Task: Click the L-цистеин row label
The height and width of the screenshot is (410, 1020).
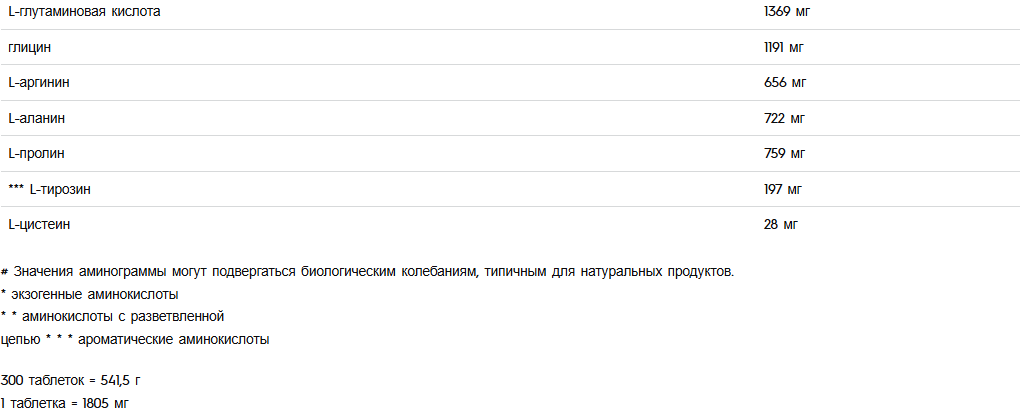Action: point(39,225)
